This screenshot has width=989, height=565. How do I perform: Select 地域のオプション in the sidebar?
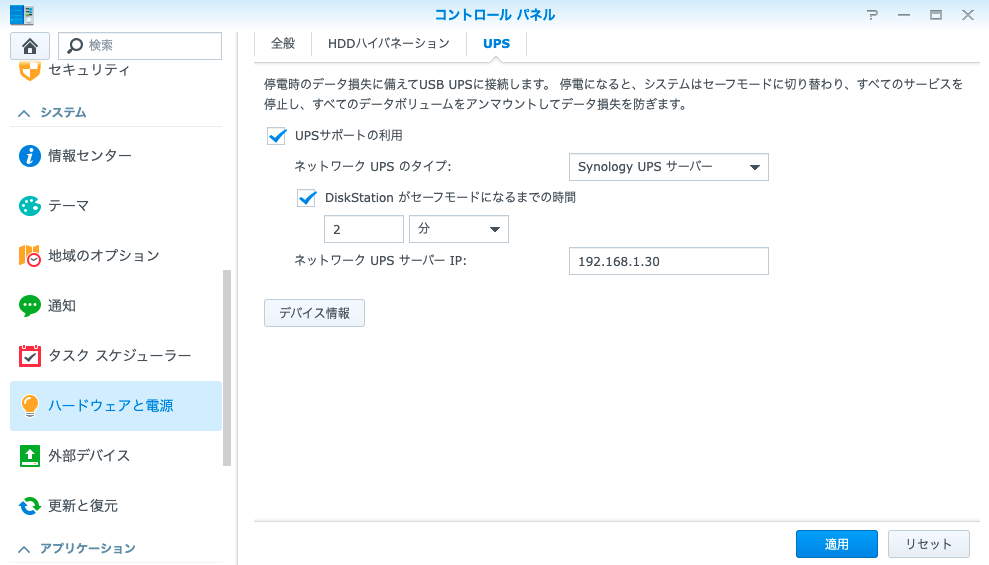point(116,255)
